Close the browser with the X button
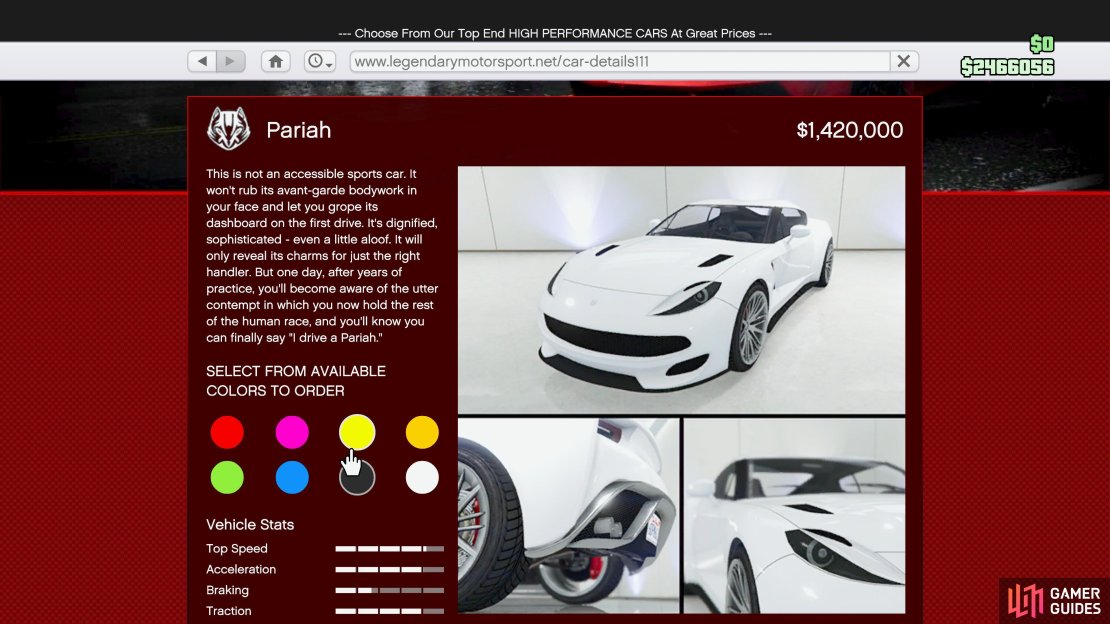Screen dimensions: 1110x624 click(904, 62)
